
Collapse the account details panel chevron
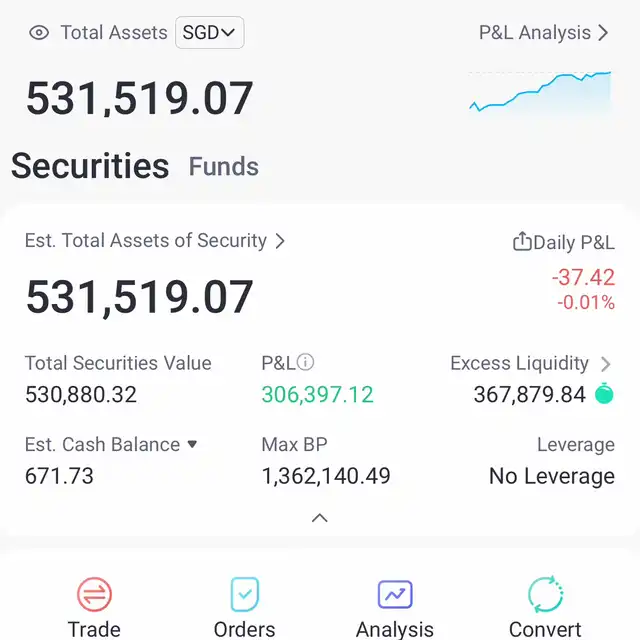[319, 518]
